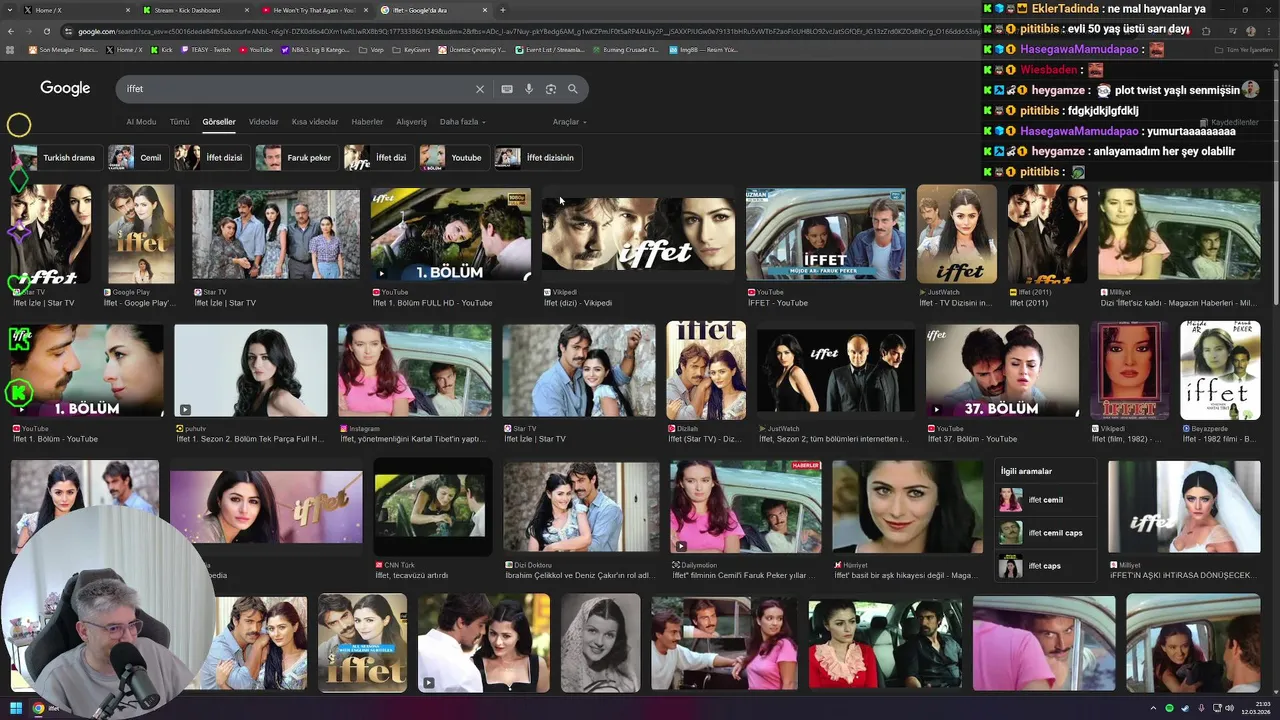Click the magnifier search button
The width and height of the screenshot is (1280, 720).
[x=573, y=89]
